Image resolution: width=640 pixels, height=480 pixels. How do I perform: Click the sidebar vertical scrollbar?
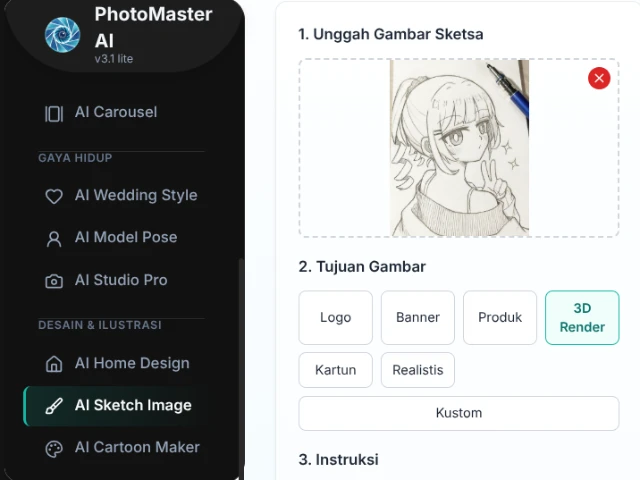pos(241,367)
